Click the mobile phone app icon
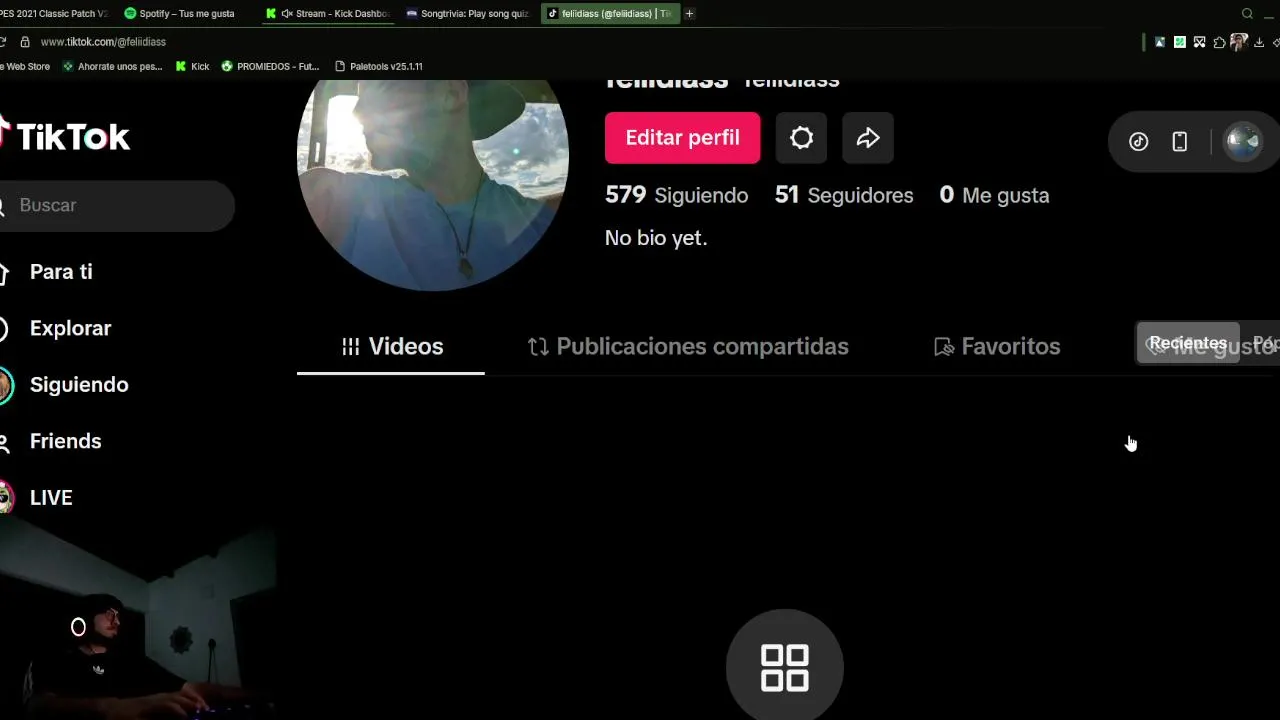The height and width of the screenshot is (720, 1280). pyautogui.click(x=1180, y=141)
